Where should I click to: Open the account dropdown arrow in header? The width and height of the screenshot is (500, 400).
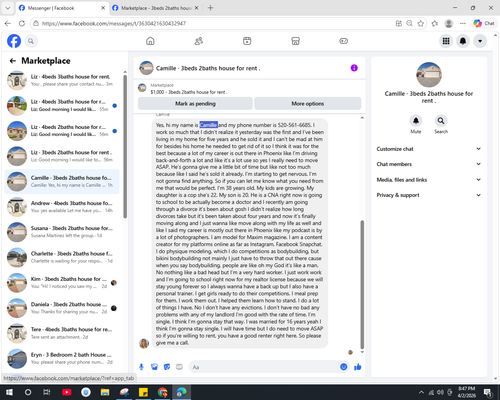pos(480,41)
